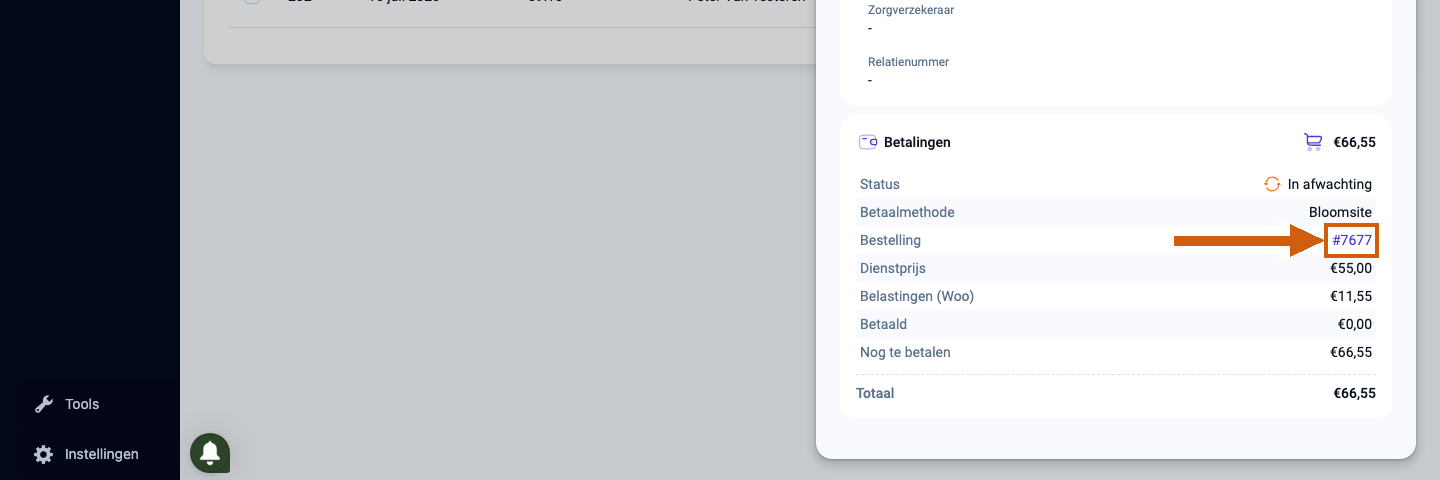Viewport: 1440px width, 480px height.
Task: Click the In afwachting status text
Action: coord(1330,184)
